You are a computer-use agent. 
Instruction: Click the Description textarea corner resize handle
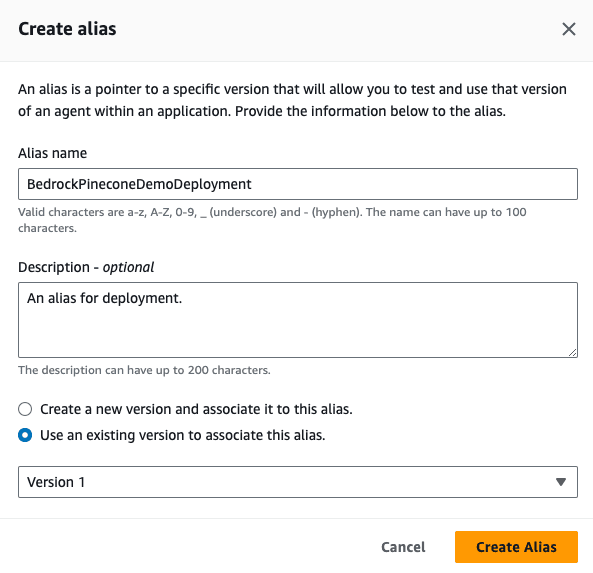pyautogui.click(x=573, y=352)
